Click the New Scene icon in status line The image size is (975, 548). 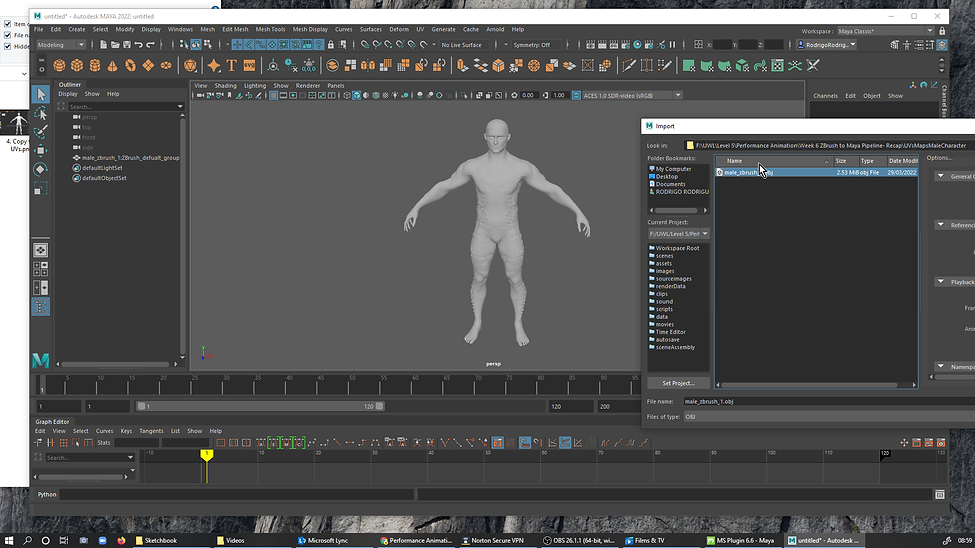click(103, 45)
